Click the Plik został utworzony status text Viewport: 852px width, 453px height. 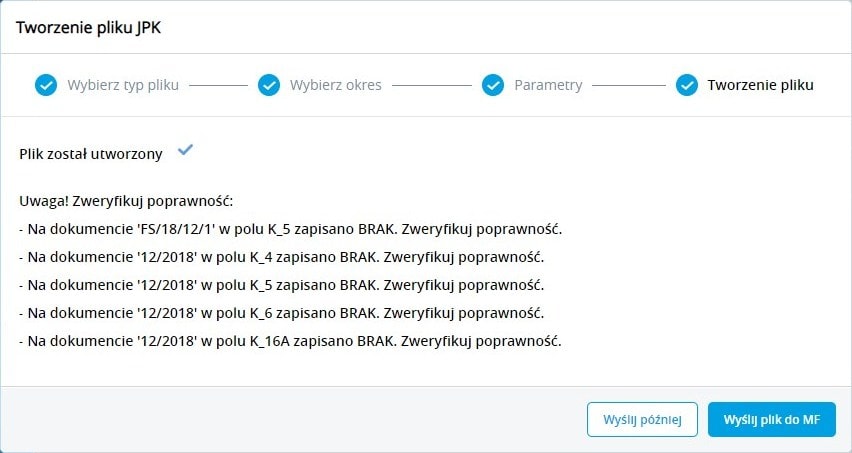[x=91, y=155]
